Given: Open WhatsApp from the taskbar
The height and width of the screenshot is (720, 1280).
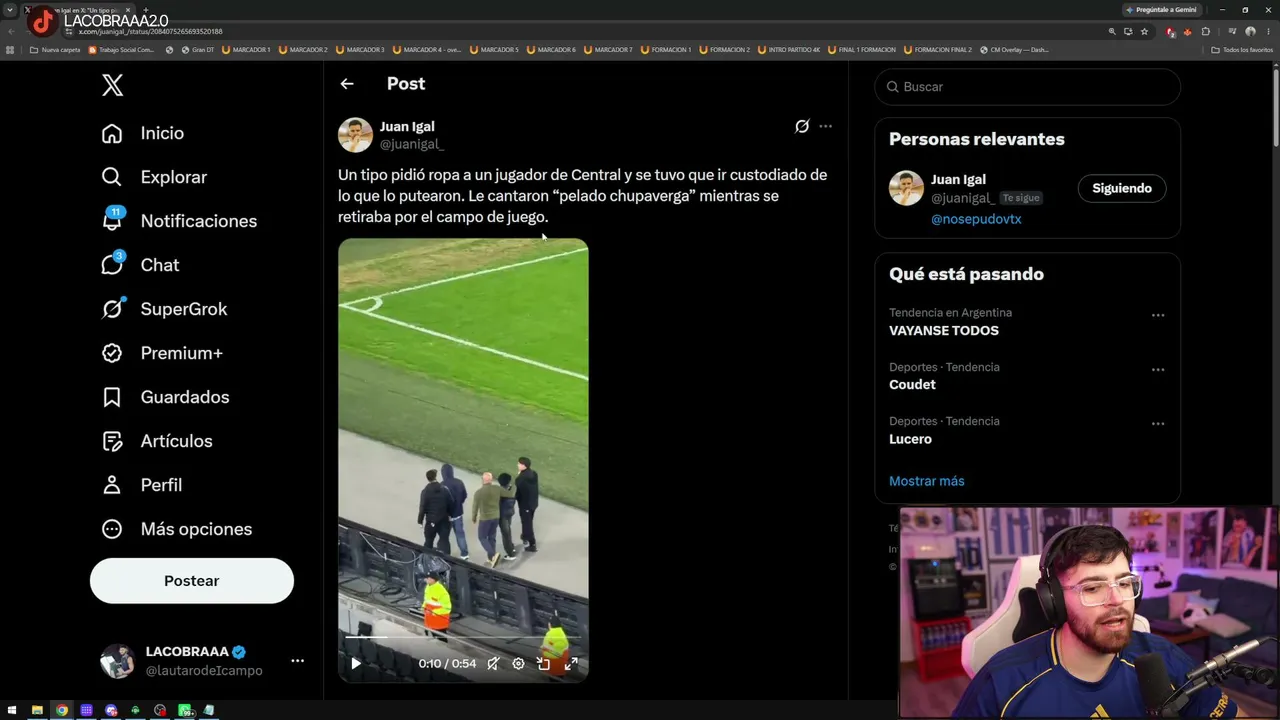Looking at the screenshot, I should (185, 711).
